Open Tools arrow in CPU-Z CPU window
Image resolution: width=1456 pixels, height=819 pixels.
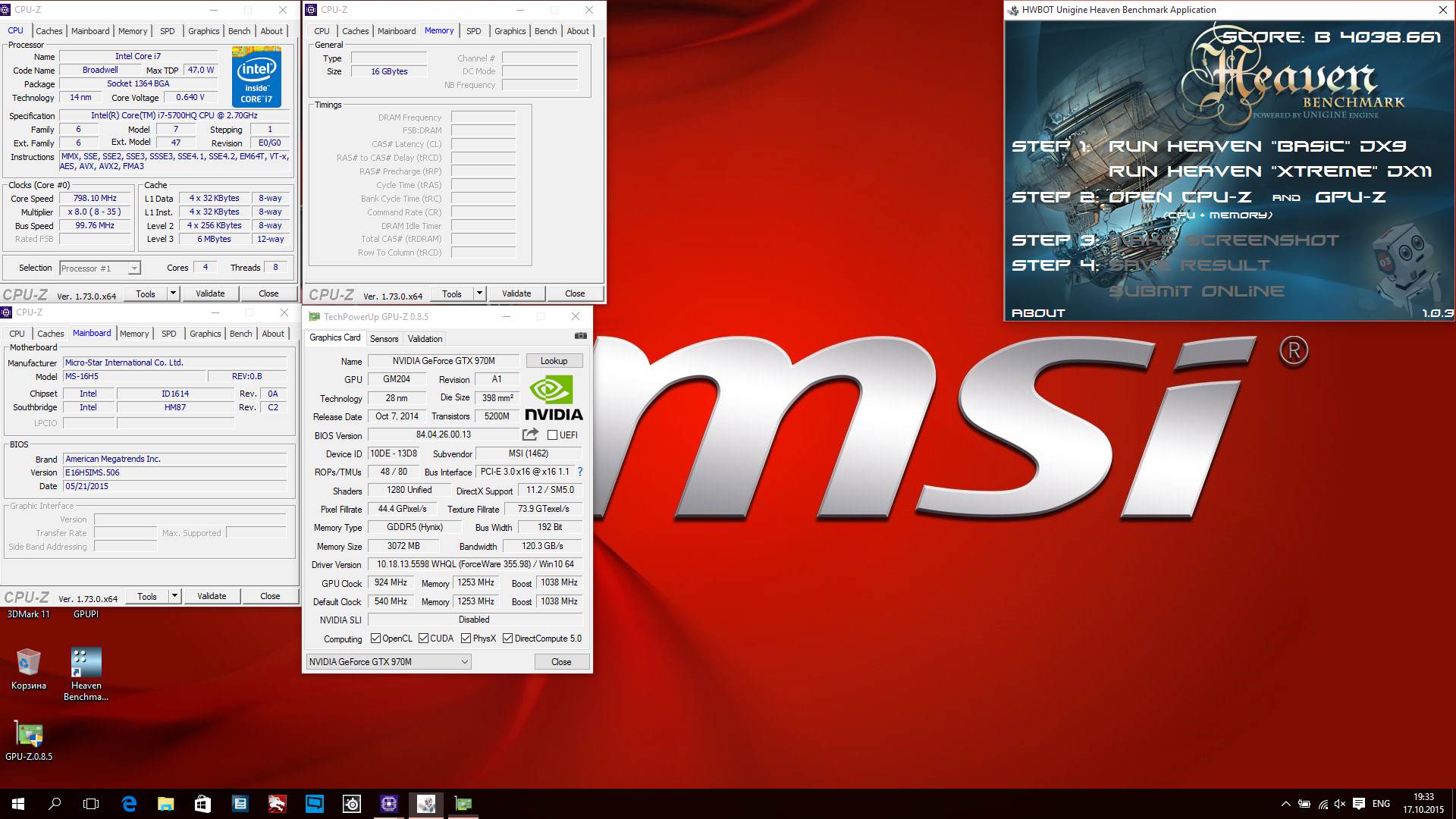coord(173,293)
